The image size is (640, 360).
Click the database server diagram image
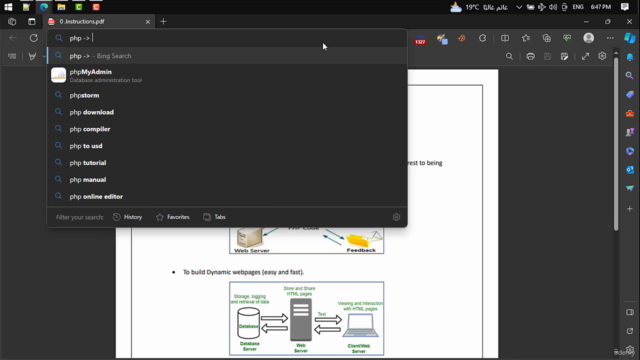tap(307, 318)
